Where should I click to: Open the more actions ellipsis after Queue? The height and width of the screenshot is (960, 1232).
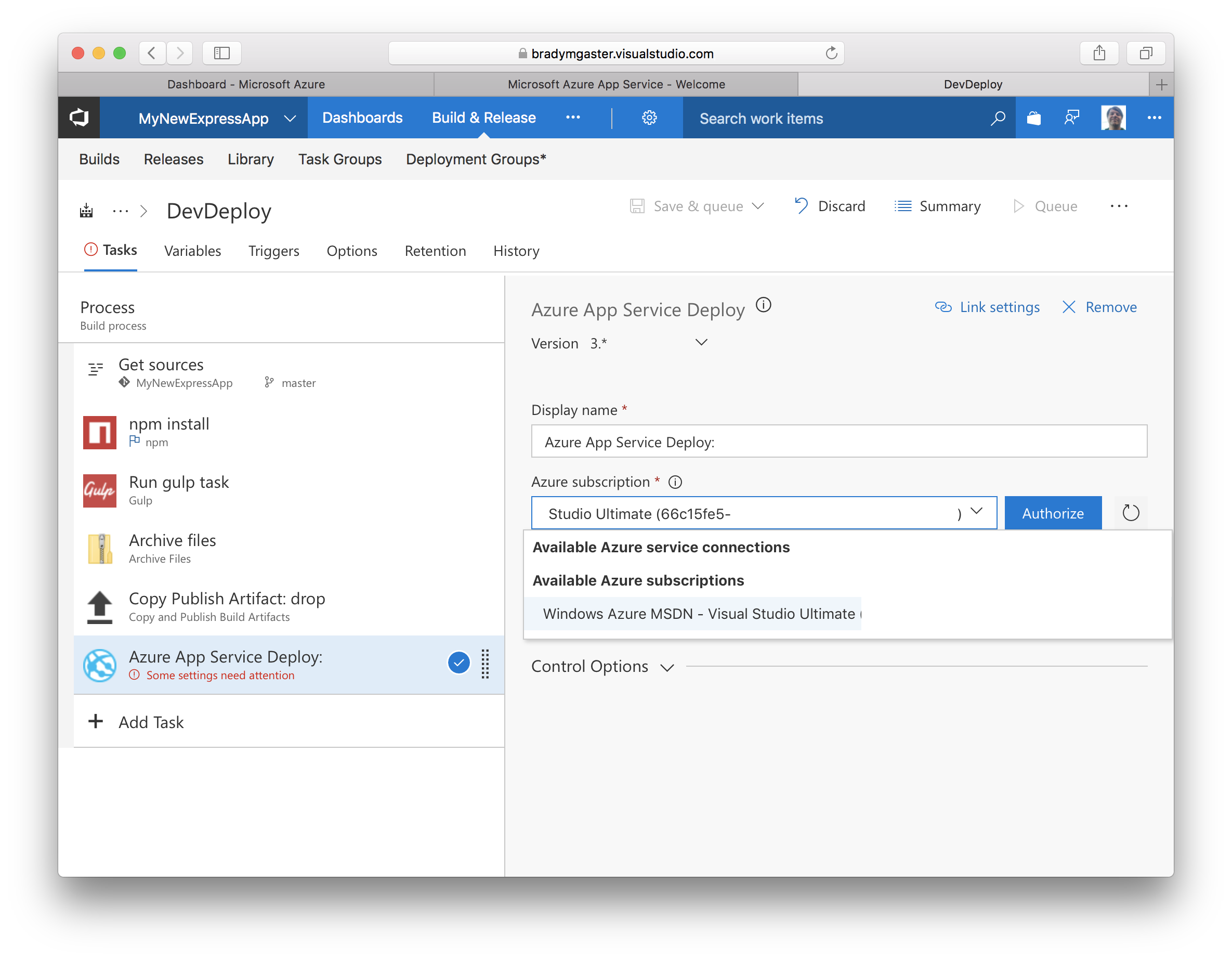coord(1119,206)
